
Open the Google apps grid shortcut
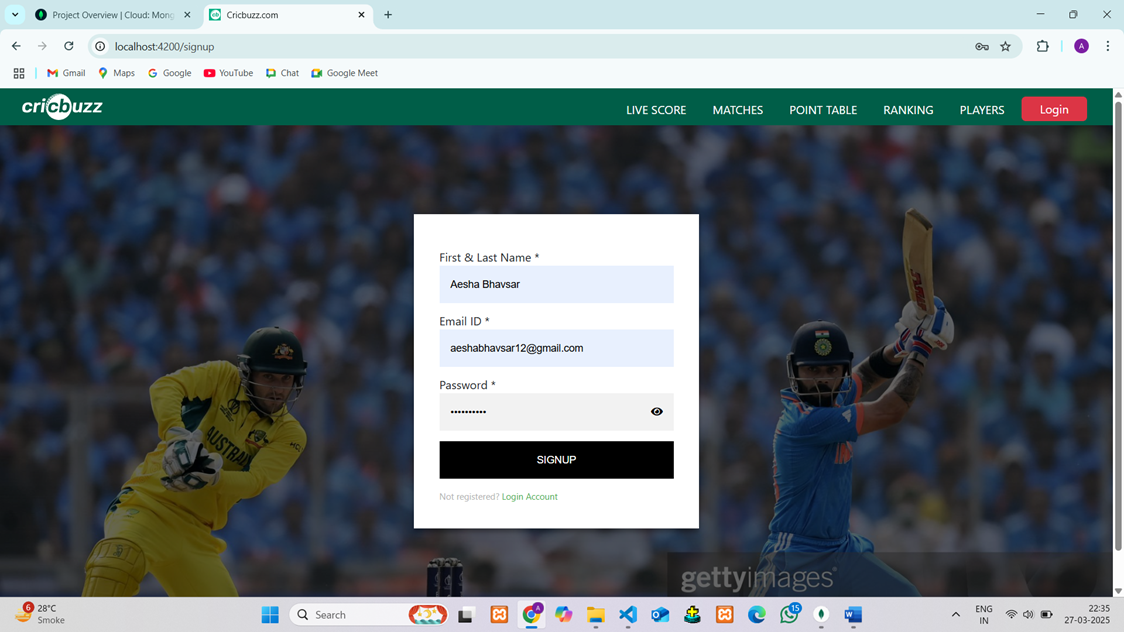(19, 73)
